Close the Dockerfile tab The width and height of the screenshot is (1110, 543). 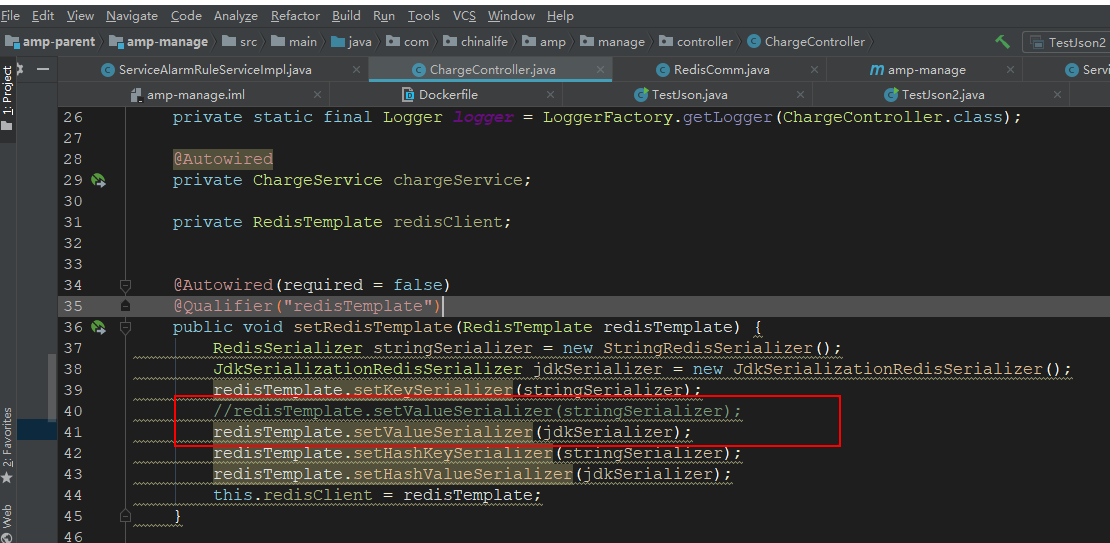[x=548, y=94]
